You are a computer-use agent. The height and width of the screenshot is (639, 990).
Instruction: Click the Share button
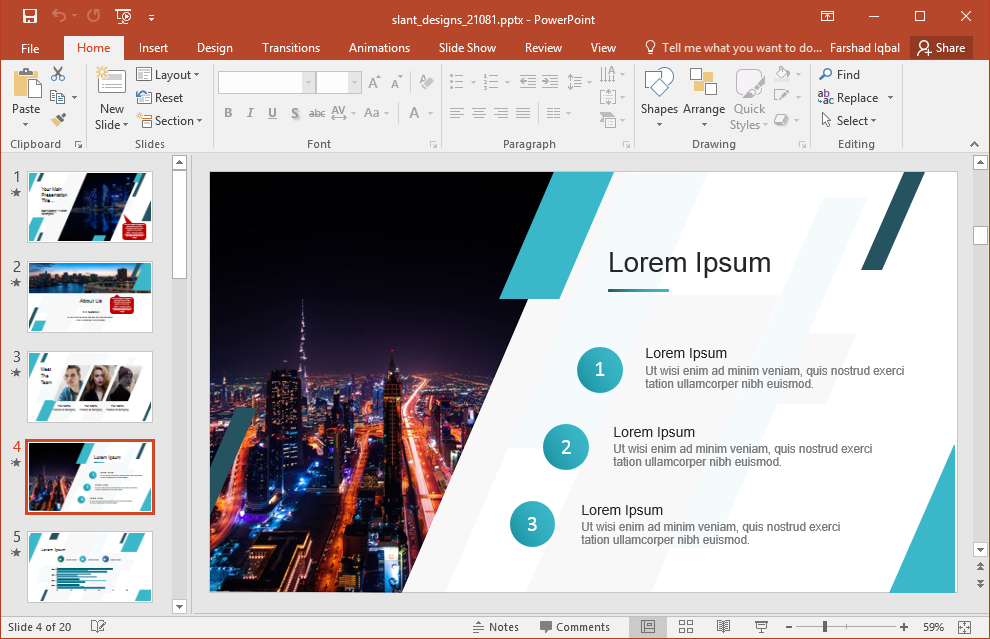pyautogui.click(x=940, y=47)
